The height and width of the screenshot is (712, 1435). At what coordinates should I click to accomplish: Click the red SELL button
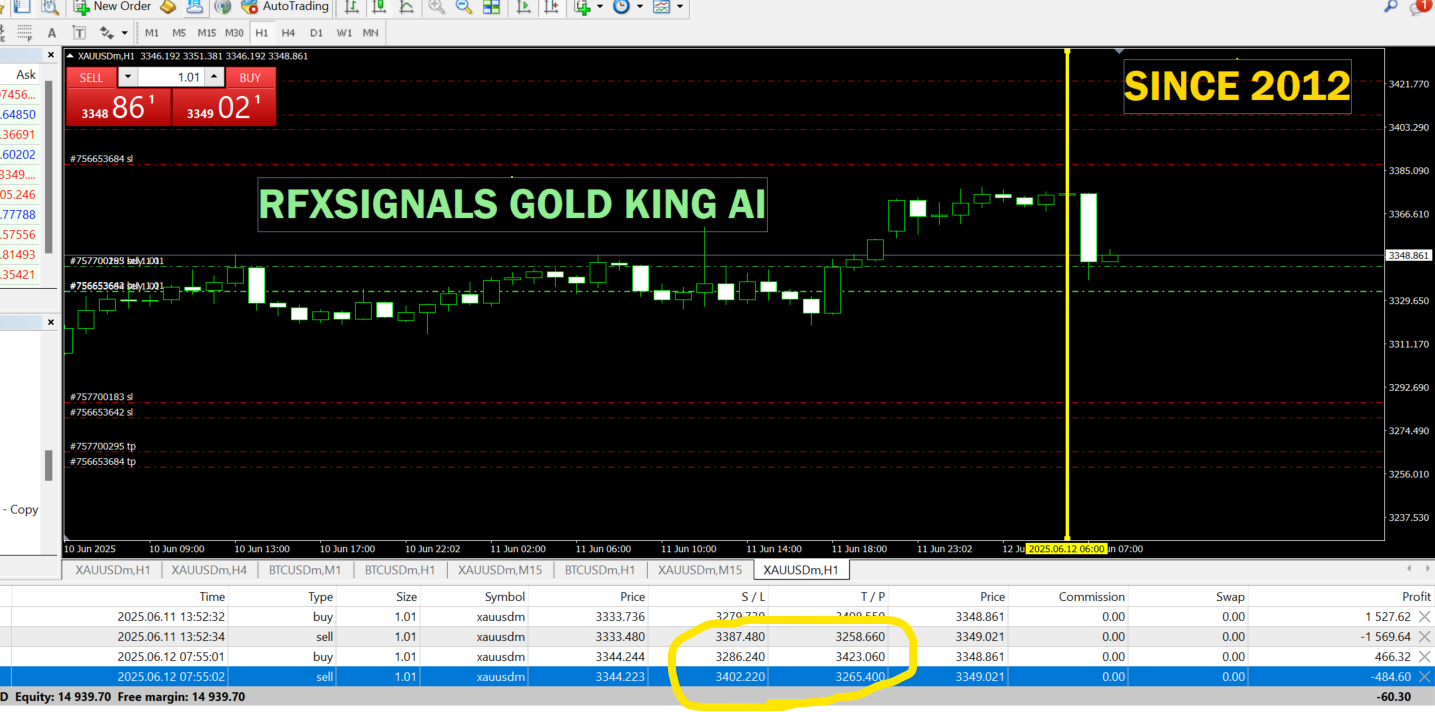[91, 77]
